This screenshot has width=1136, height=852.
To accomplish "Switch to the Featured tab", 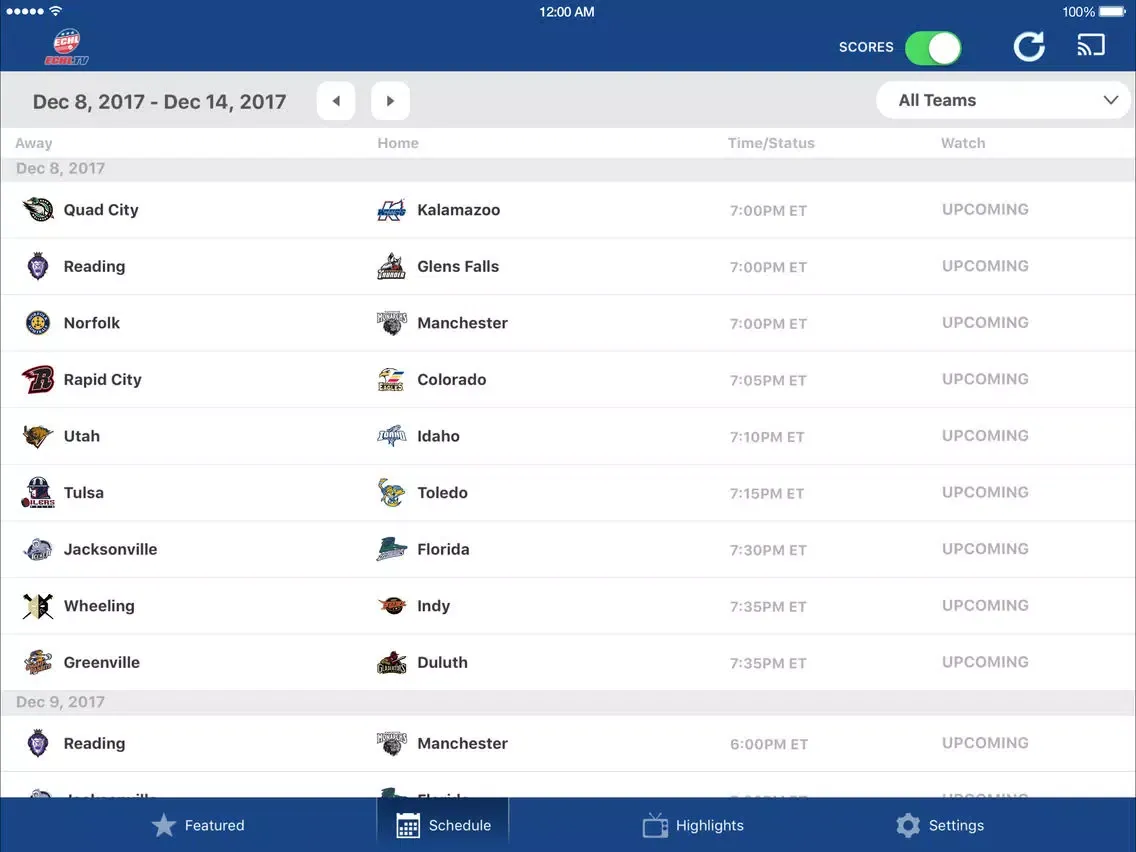I will coord(198,825).
